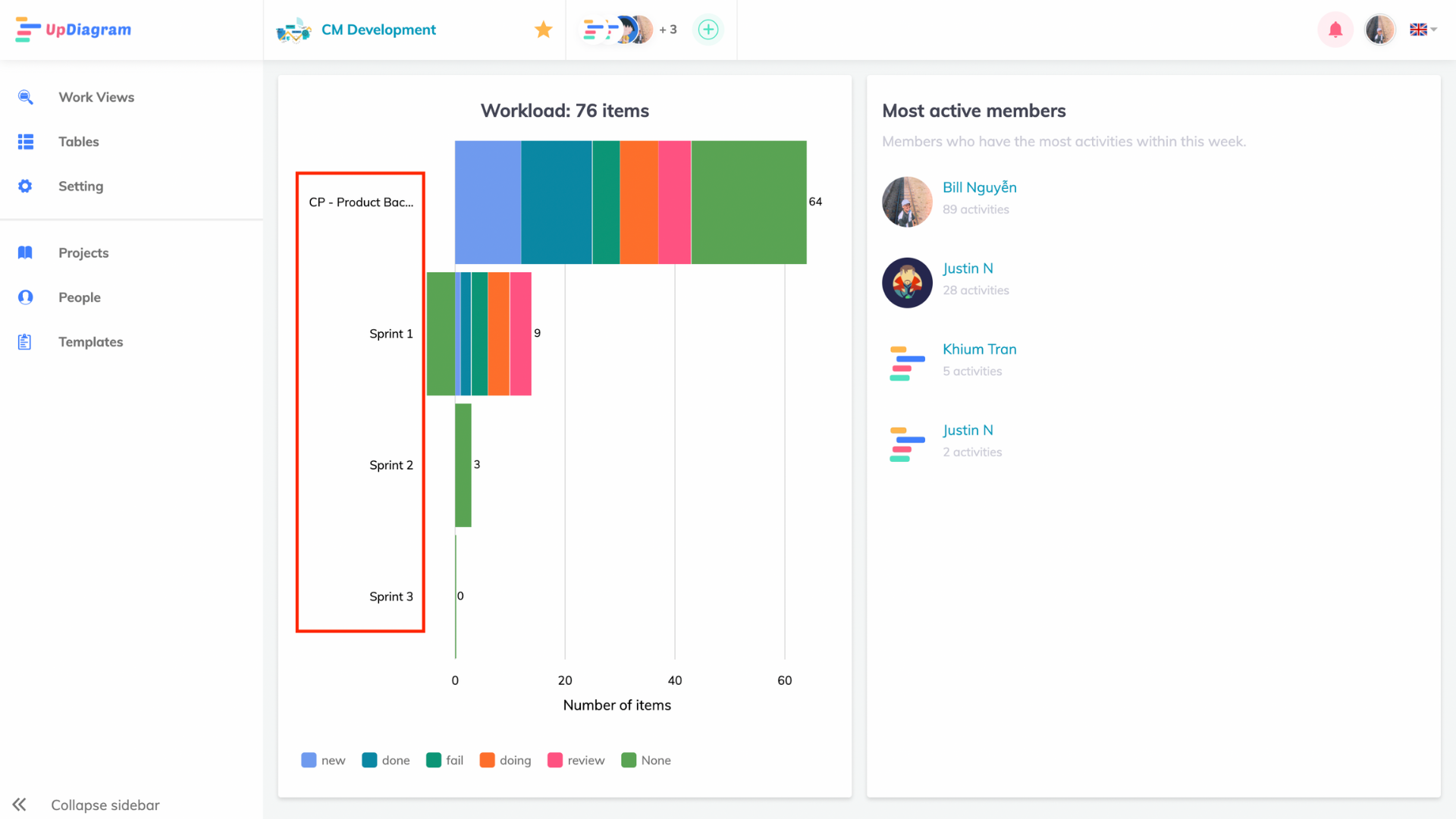Toggle the 'done' status legend item
Viewport: 1456px width, 819px height.
[x=384, y=760]
